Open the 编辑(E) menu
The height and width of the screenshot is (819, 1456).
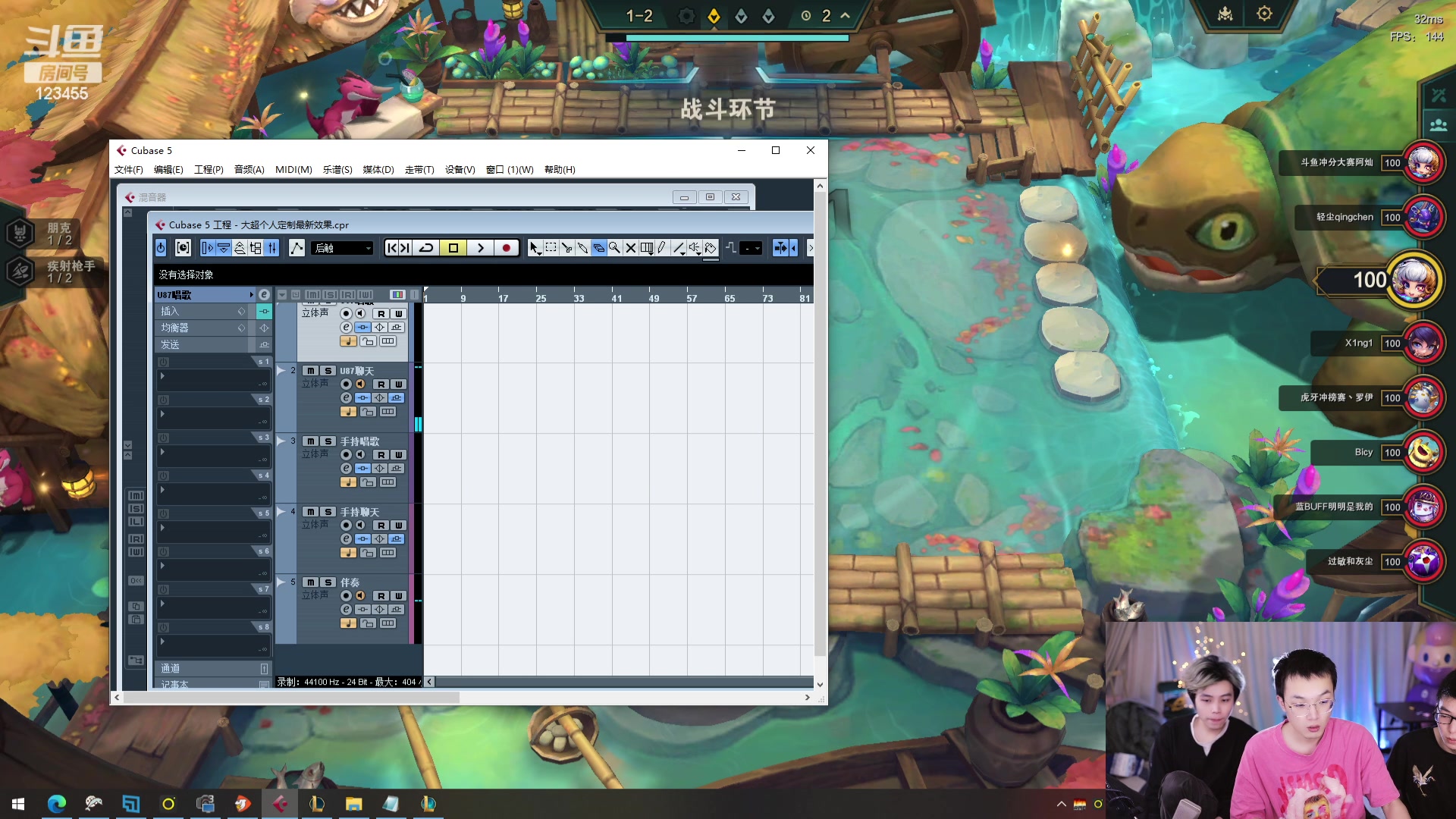[168, 170]
